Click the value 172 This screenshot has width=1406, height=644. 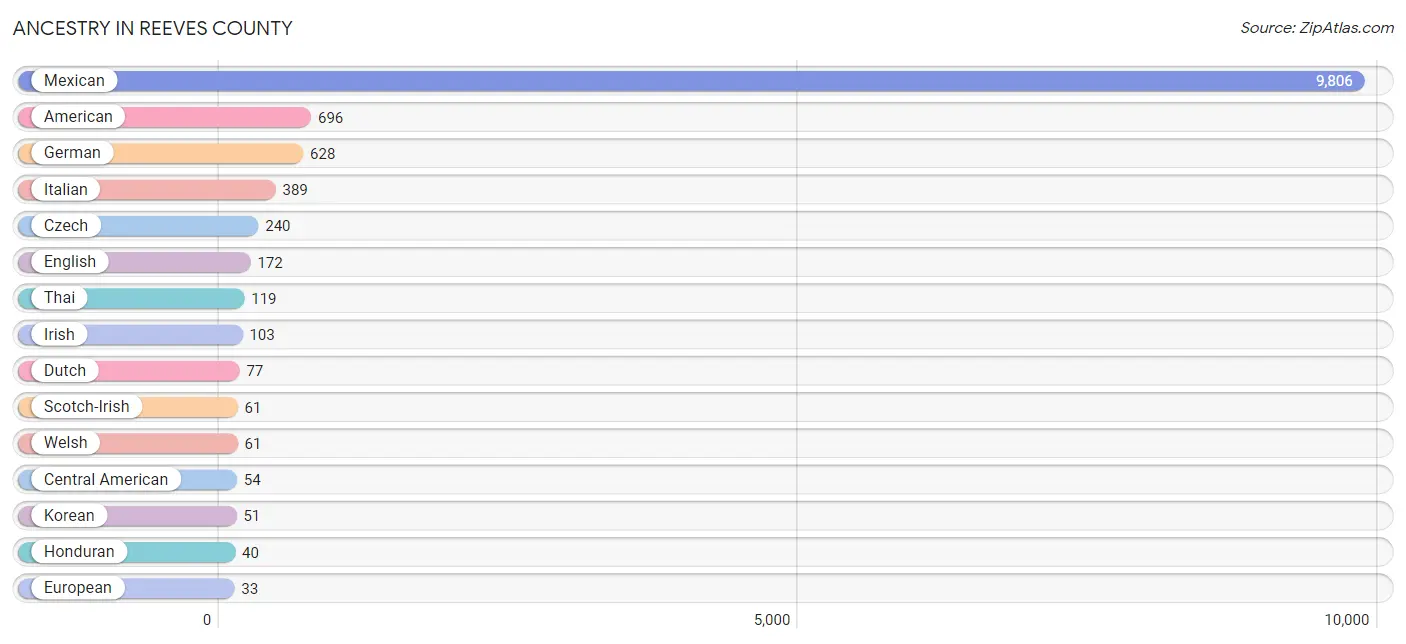[x=270, y=263]
